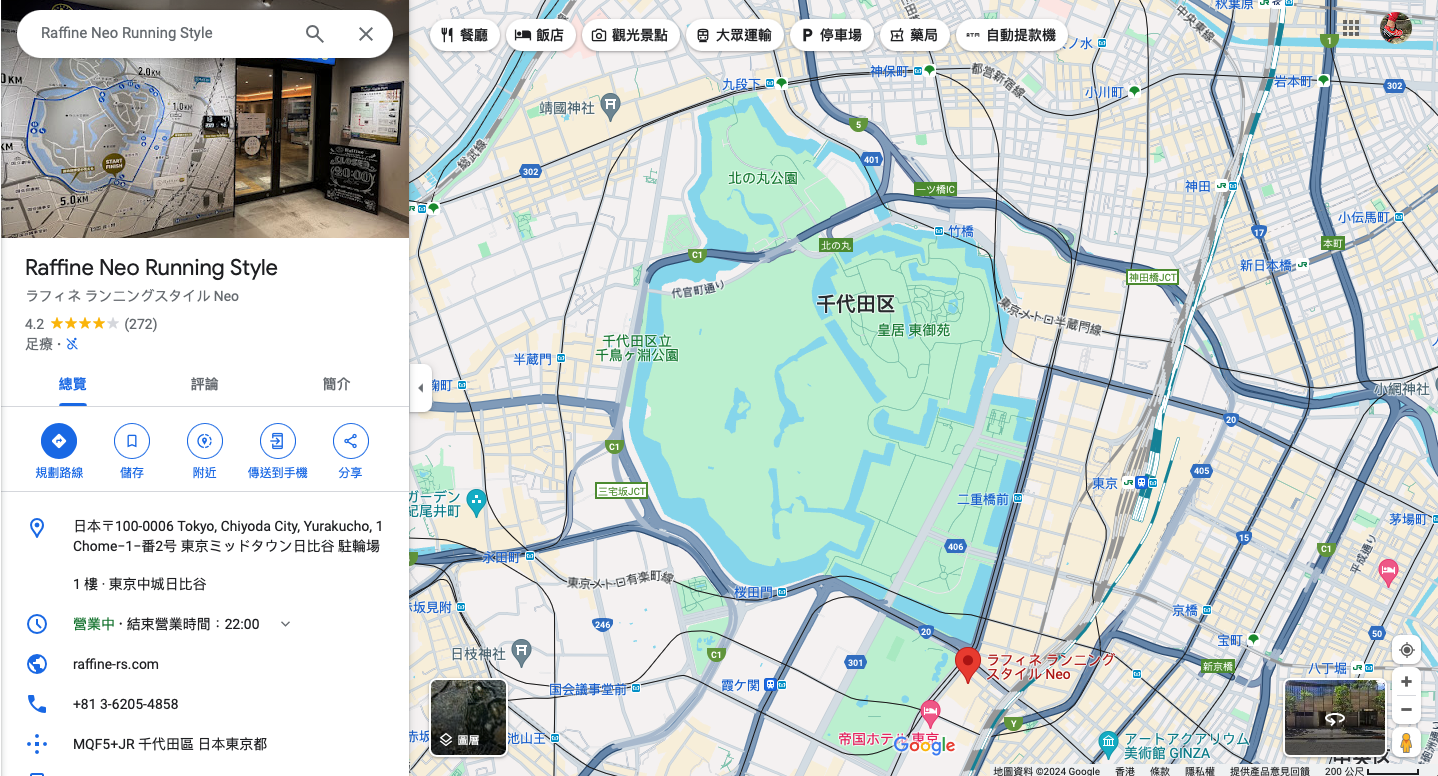Switch to the 簡介 tab

click(x=337, y=384)
